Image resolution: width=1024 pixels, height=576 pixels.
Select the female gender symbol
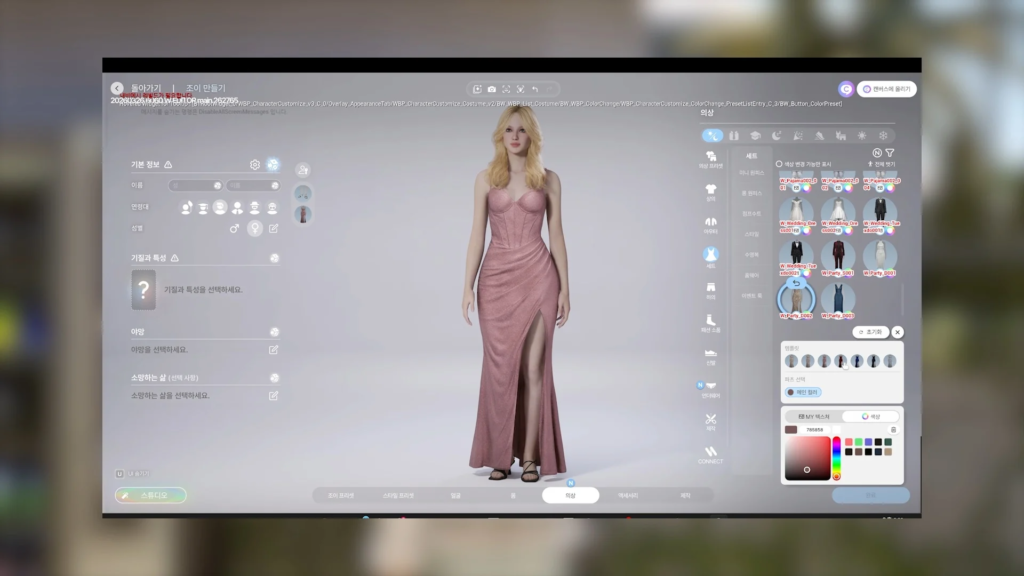[255, 228]
